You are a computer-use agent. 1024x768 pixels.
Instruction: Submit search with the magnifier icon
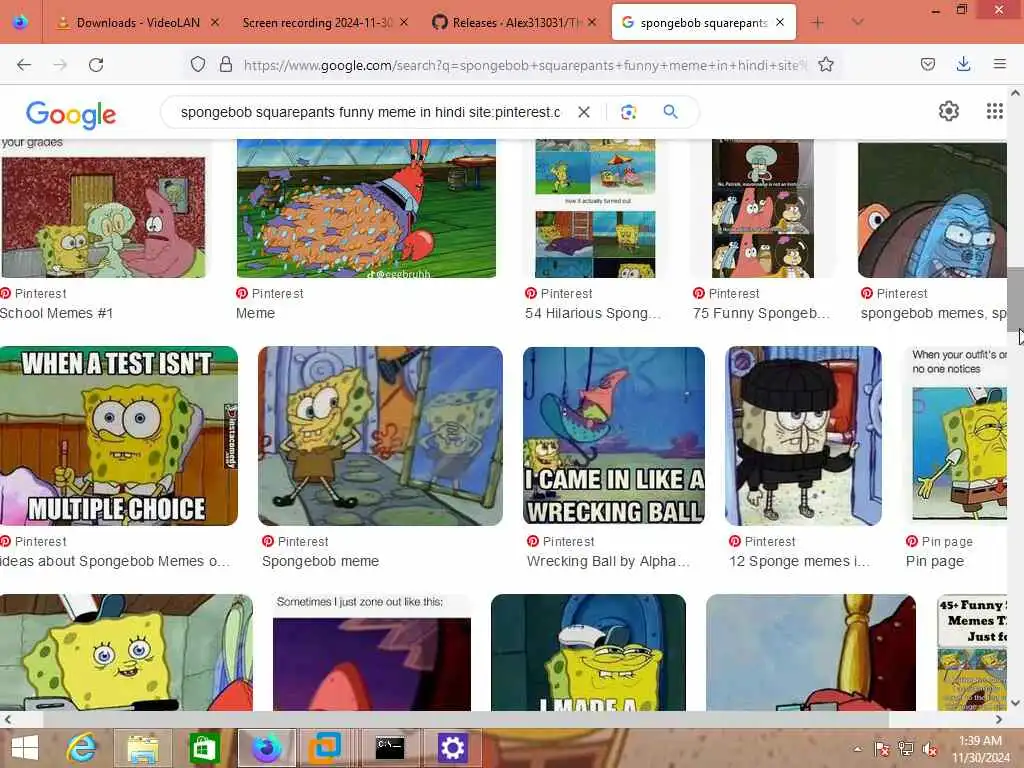point(670,112)
